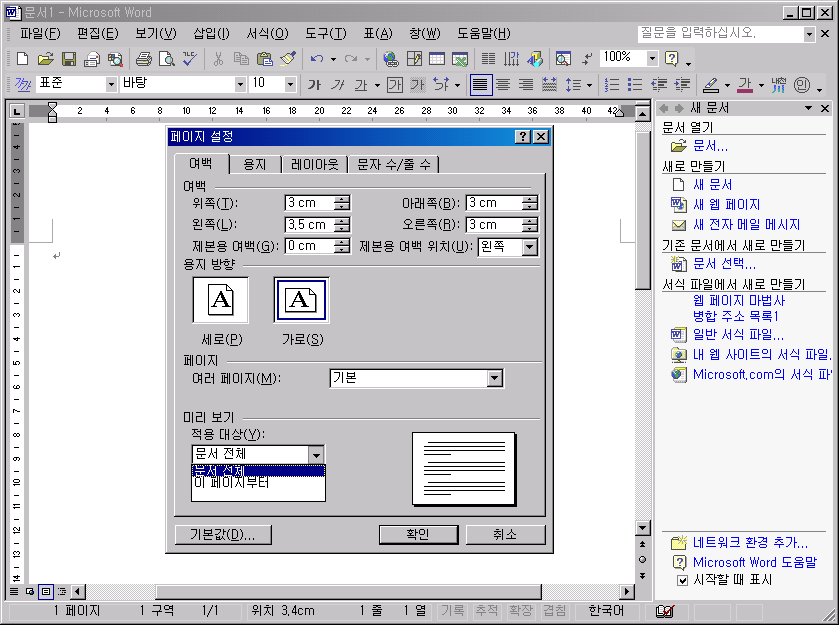Click the 네트워크 환경 추가... link
This screenshot has height=625, width=839.
750,543
